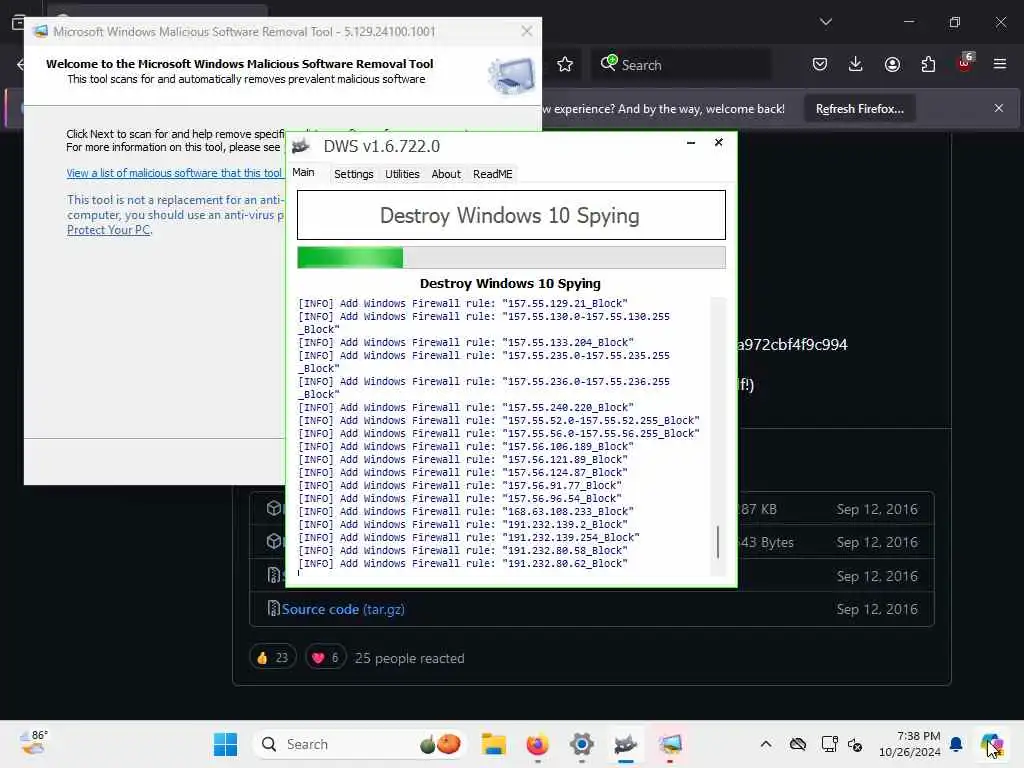Click the log line 191.232.80.62_Block
Image resolution: width=1024 pixels, height=768 pixels.
click(462, 564)
